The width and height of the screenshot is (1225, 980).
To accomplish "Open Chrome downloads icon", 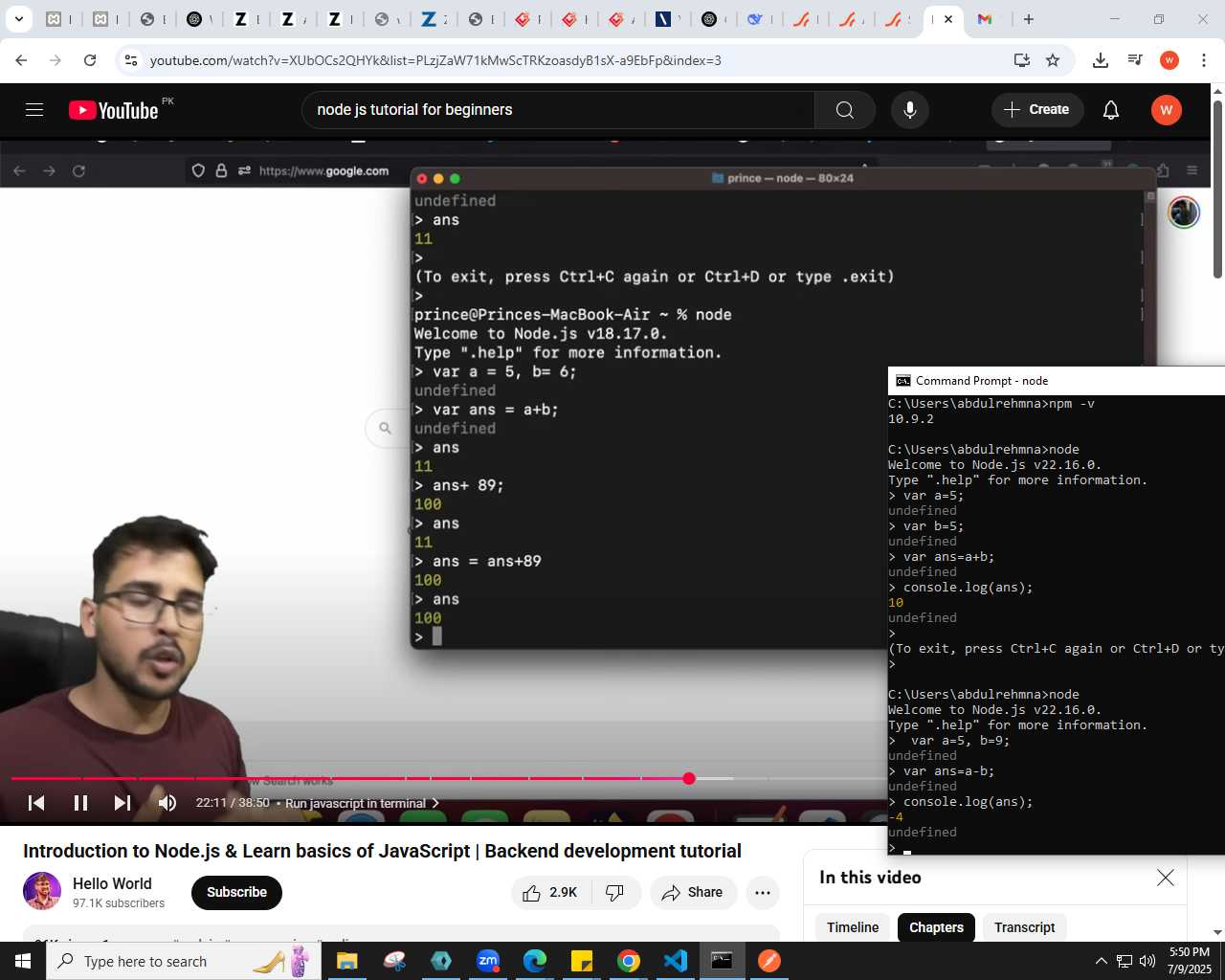I will point(1101,60).
